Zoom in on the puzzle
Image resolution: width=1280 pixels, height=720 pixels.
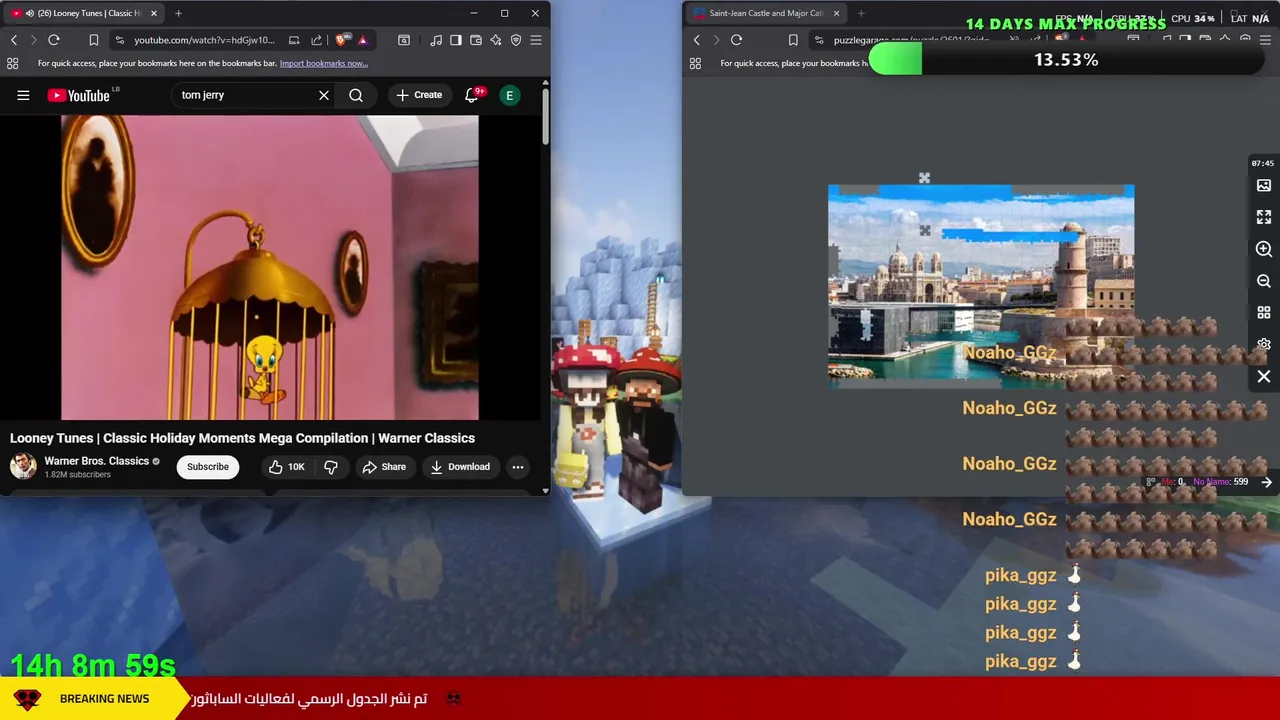click(x=1264, y=249)
